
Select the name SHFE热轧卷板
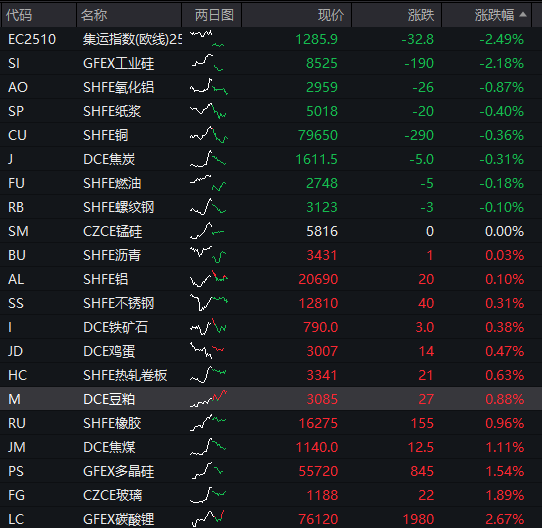[125, 375]
